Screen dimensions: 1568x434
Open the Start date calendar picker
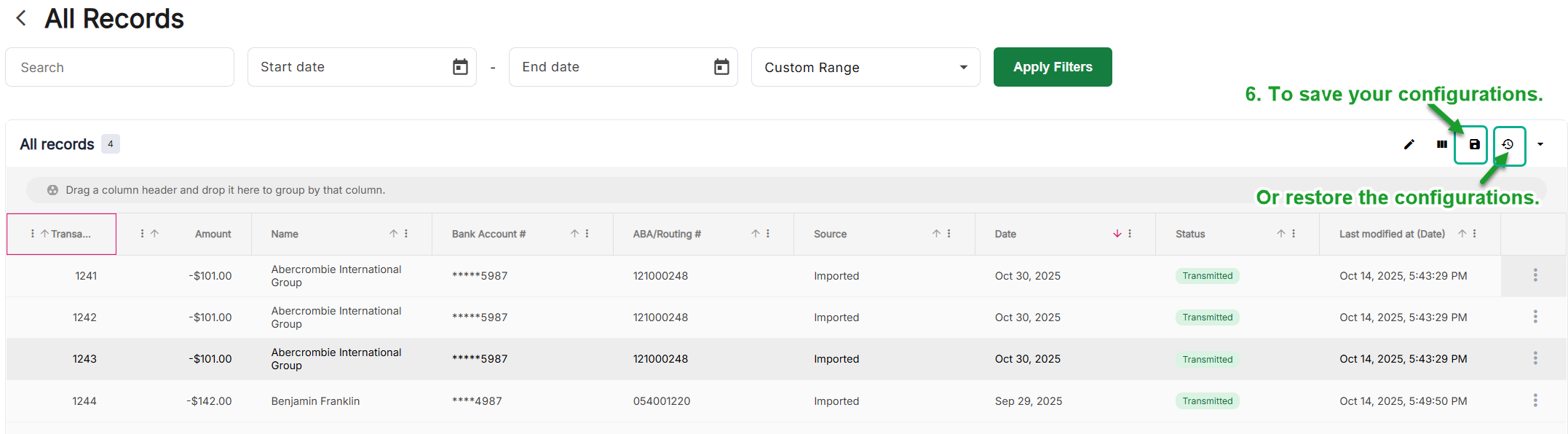pos(460,67)
